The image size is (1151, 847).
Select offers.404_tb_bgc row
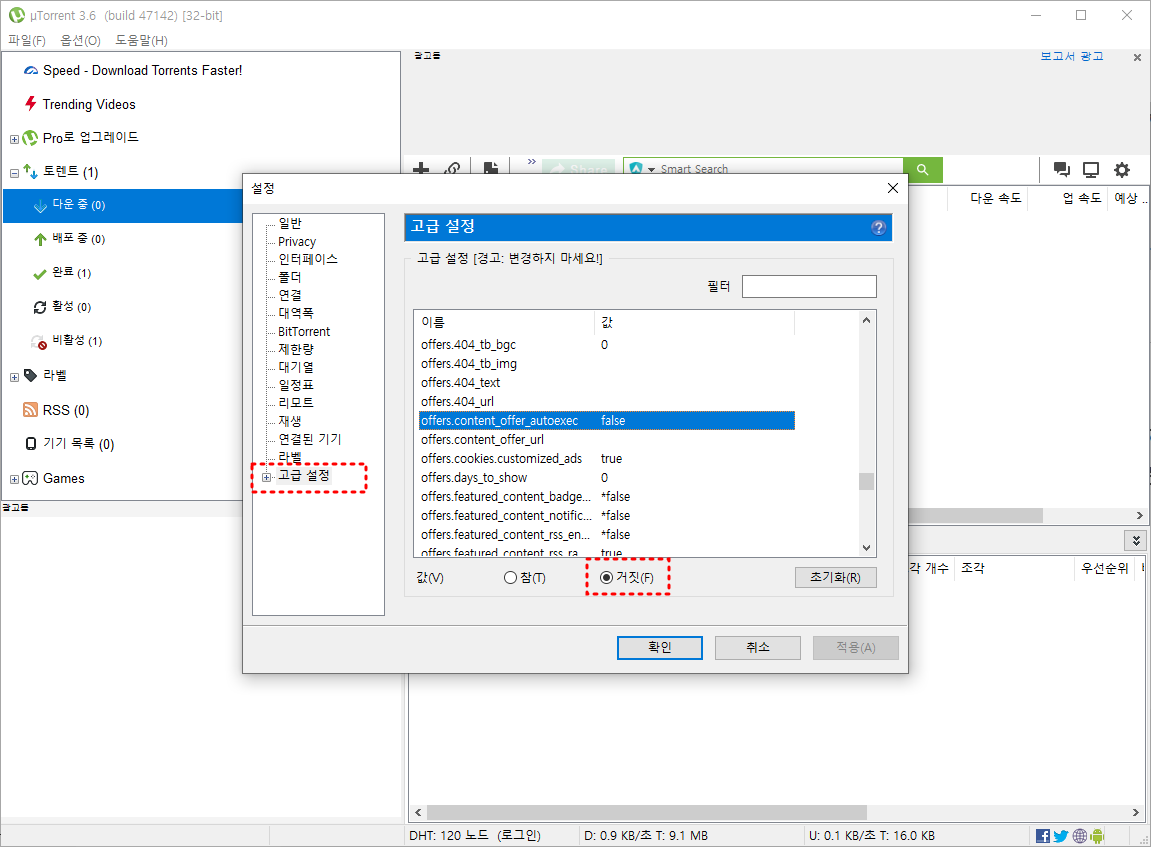[606, 345]
